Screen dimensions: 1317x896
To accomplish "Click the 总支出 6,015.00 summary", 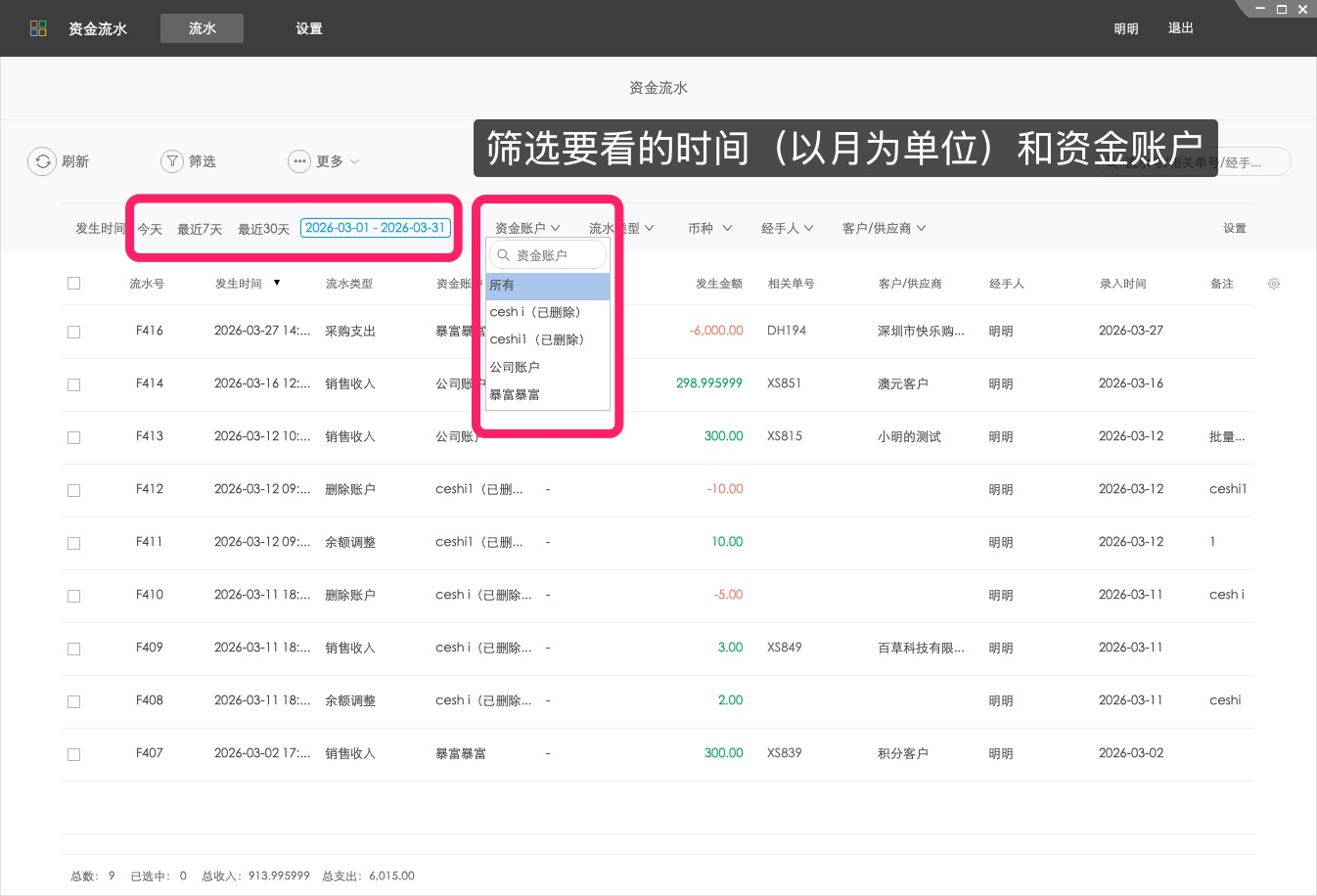I will [x=368, y=875].
